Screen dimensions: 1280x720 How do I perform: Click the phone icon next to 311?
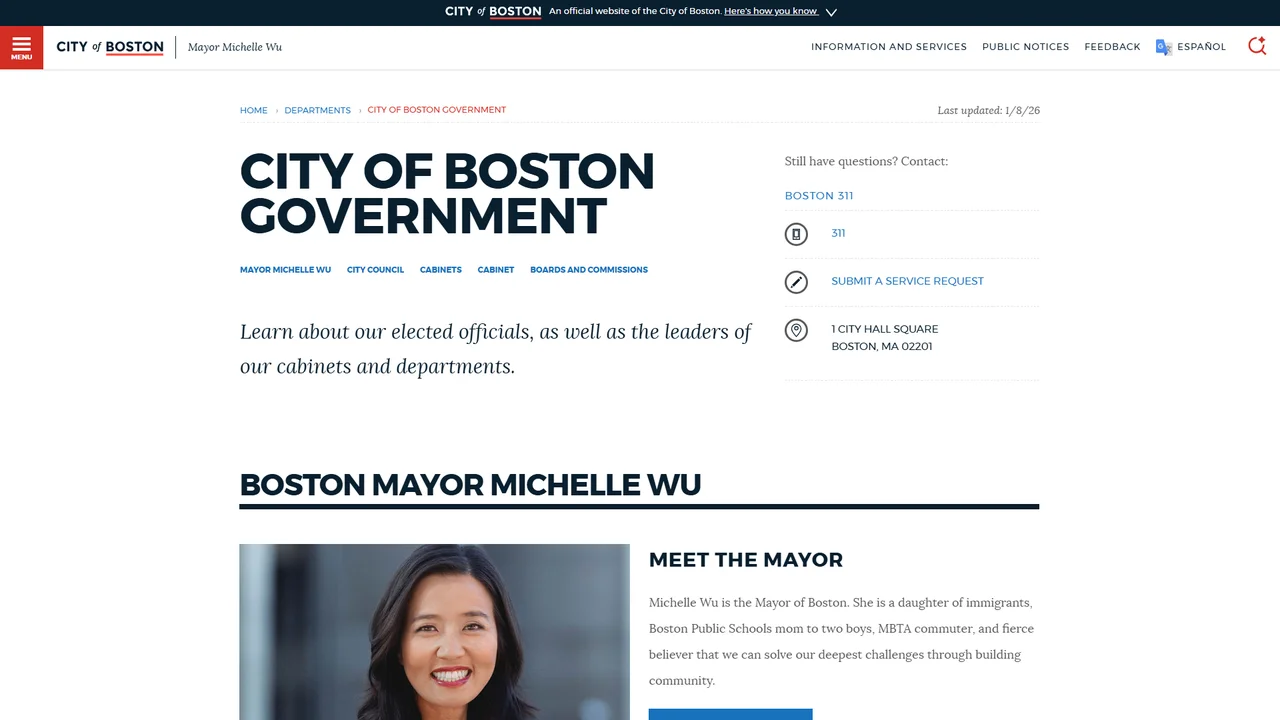[796, 234]
